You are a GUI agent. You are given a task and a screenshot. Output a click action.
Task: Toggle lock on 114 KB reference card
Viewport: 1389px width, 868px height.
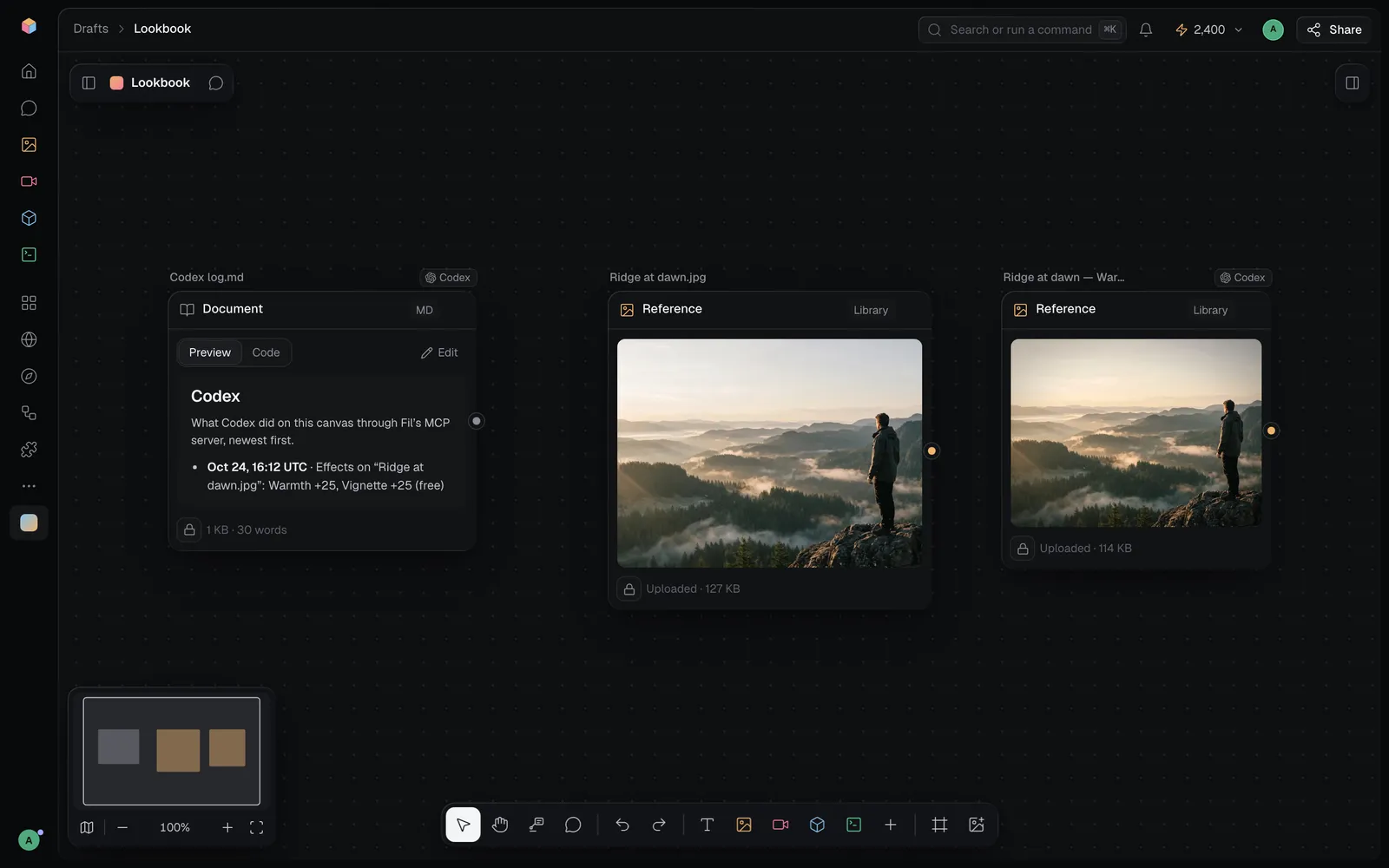coord(1023,549)
